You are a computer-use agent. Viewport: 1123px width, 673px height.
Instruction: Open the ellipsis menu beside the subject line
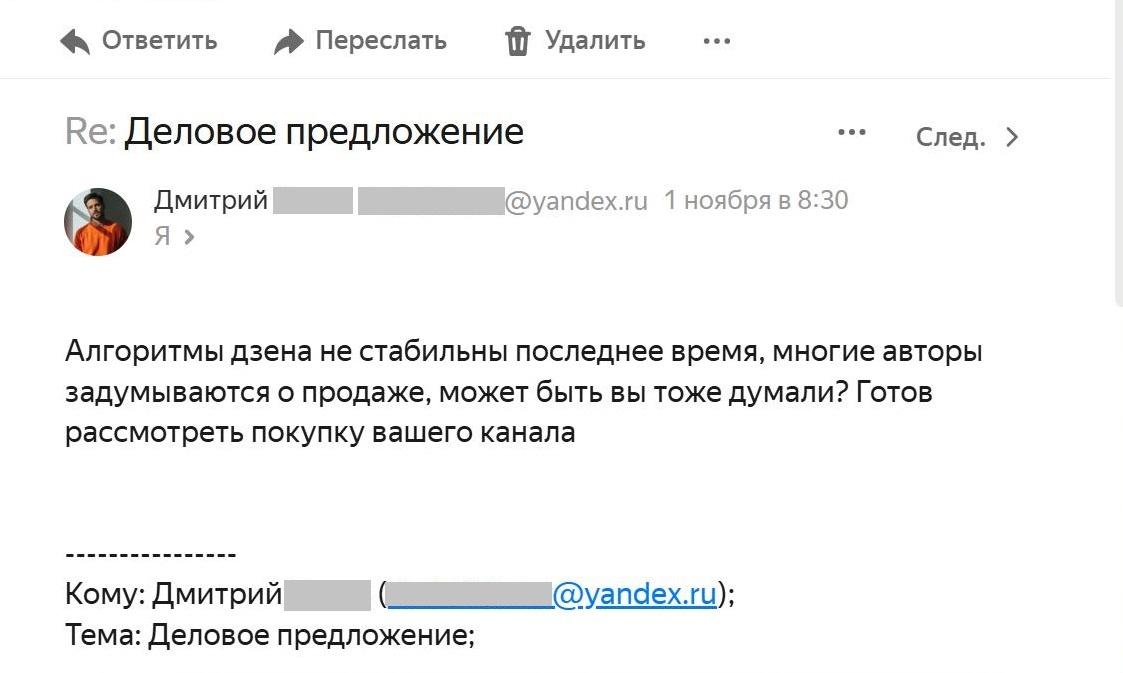coord(852,132)
